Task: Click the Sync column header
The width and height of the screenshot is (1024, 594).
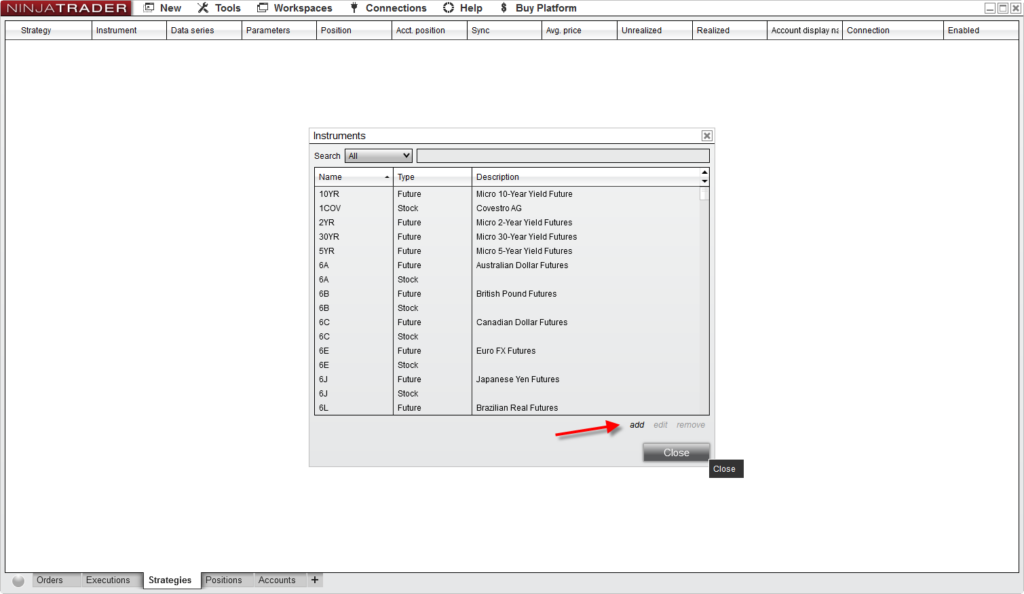Action: click(504, 30)
